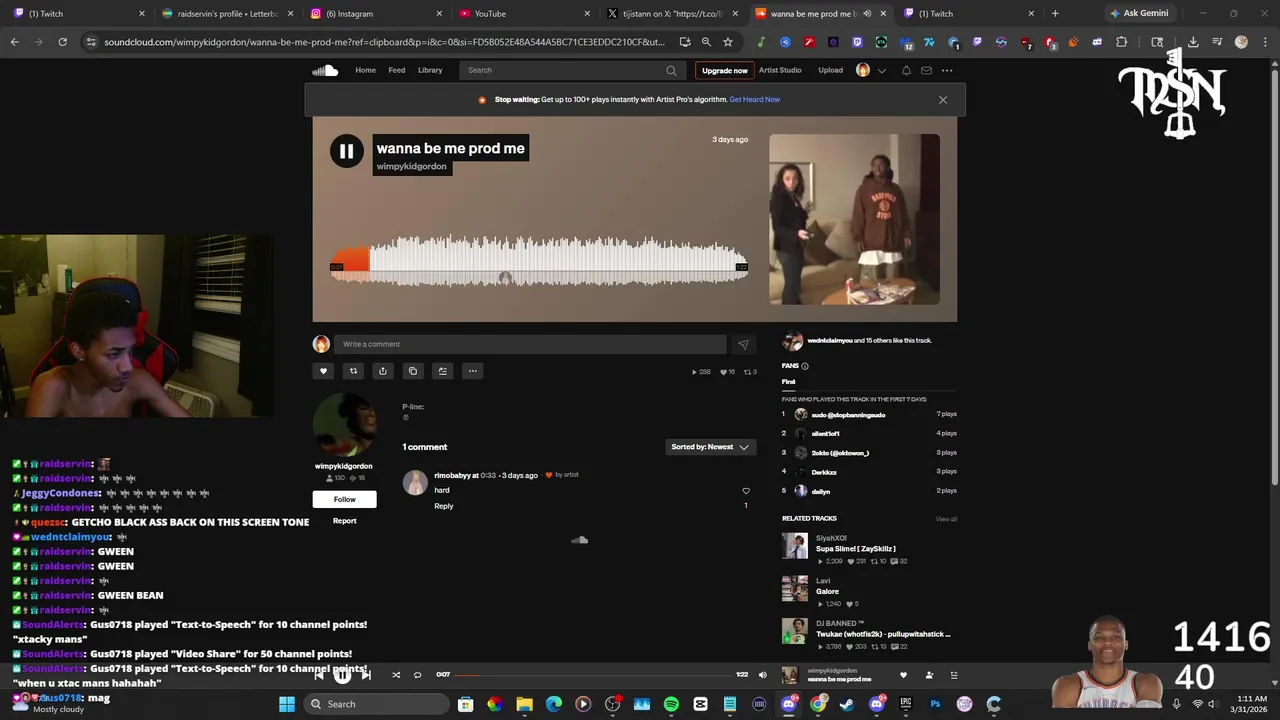This screenshot has height=720, width=1280.
Task: Repost the track using the repost icon
Action: coord(353,371)
